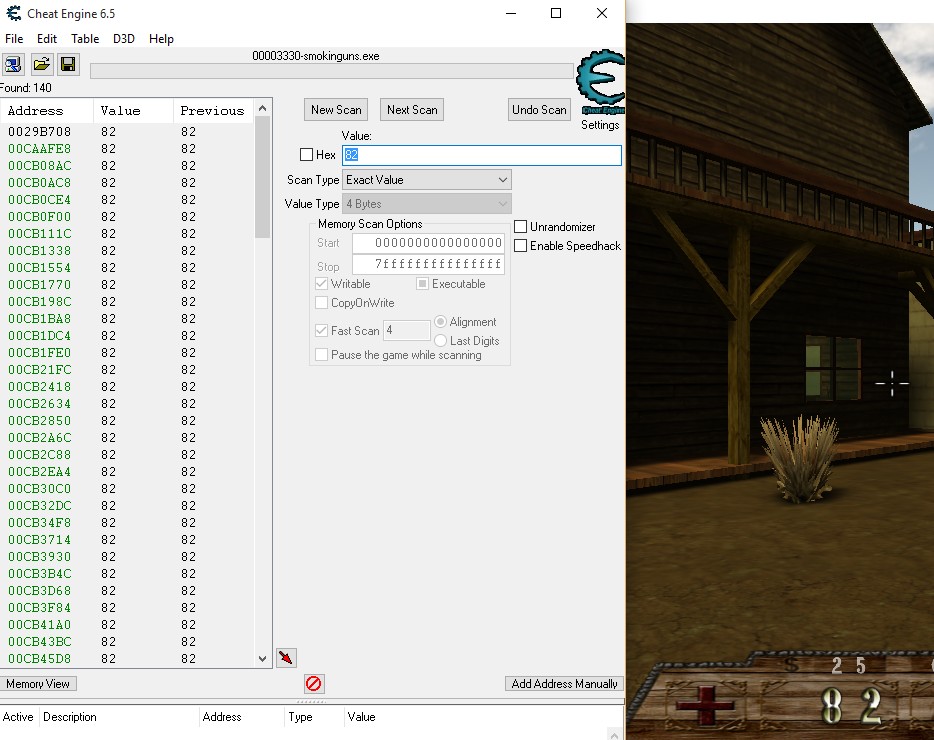Select the Last Digits radio button
The width and height of the screenshot is (934, 740).
click(441, 341)
